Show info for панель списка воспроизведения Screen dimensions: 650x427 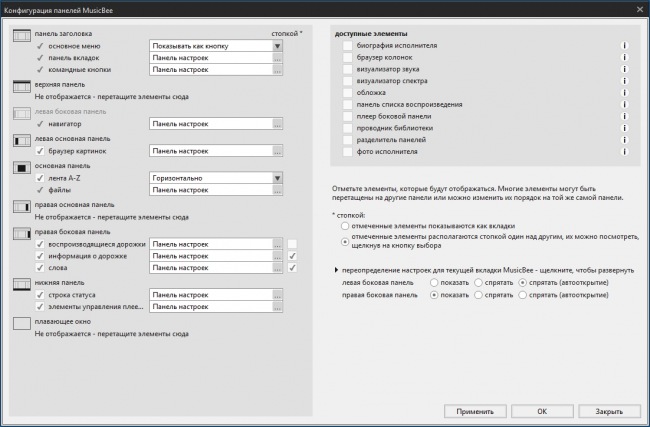point(624,104)
